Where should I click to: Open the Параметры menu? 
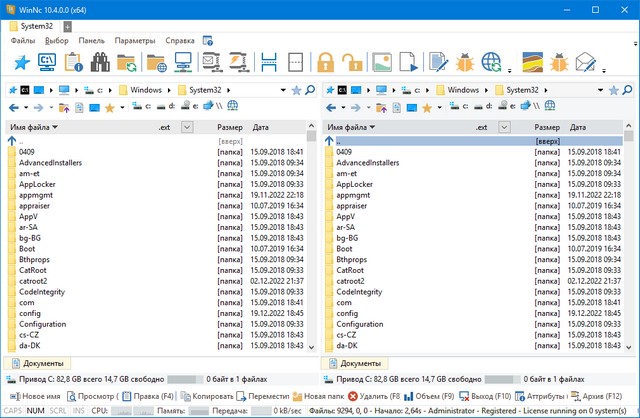(134, 41)
